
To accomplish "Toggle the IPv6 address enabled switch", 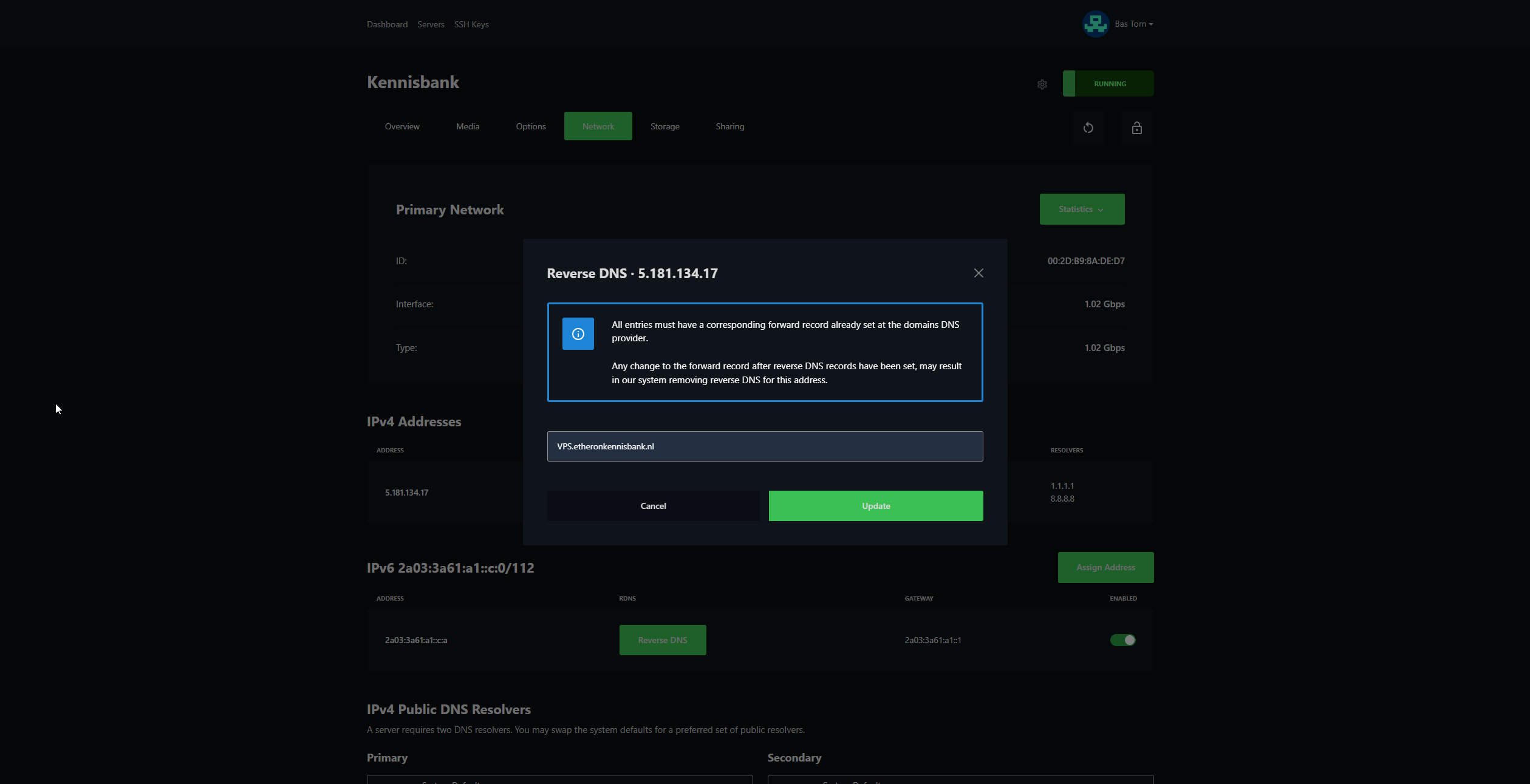I will pos(1122,640).
